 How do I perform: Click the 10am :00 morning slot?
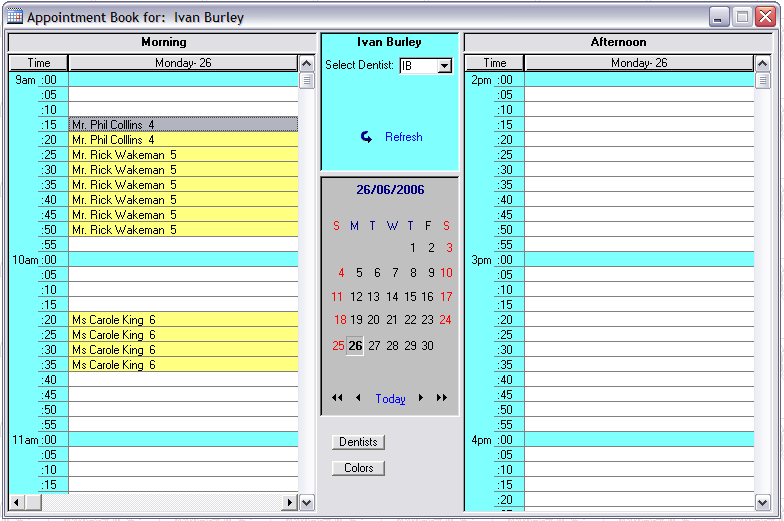click(184, 260)
